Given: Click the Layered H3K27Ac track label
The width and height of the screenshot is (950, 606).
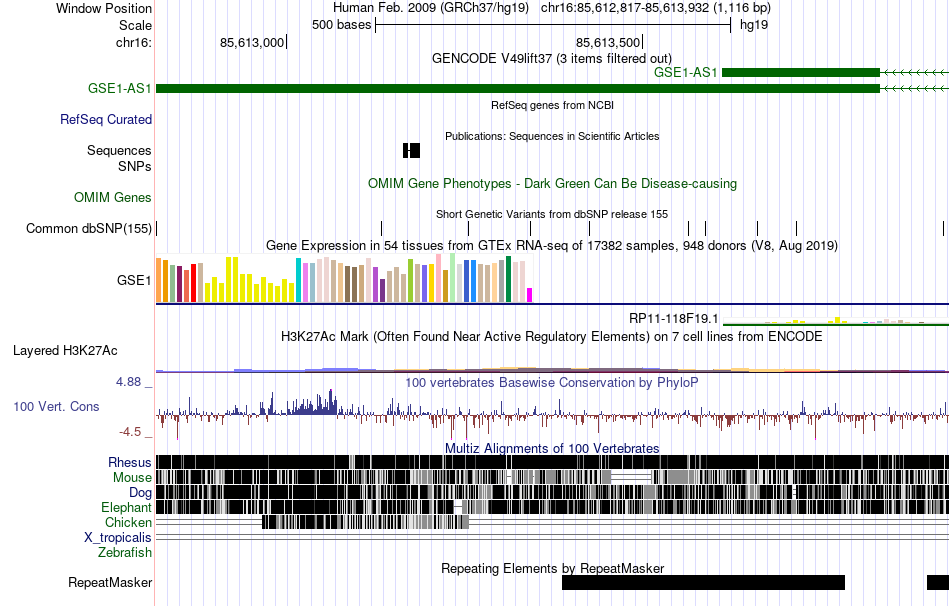Looking at the screenshot, I should pyautogui.click(x=65, y=350).
